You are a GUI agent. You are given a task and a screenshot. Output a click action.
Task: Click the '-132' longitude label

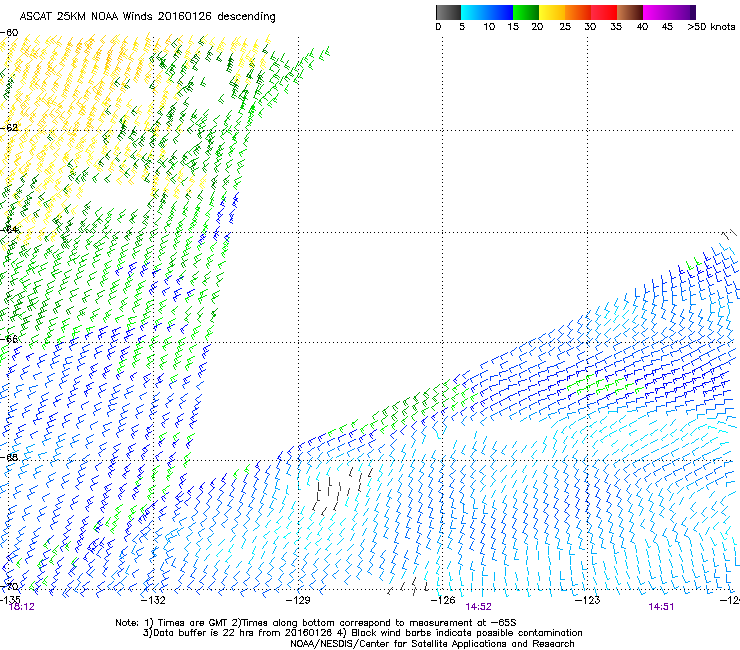[153, 600]
